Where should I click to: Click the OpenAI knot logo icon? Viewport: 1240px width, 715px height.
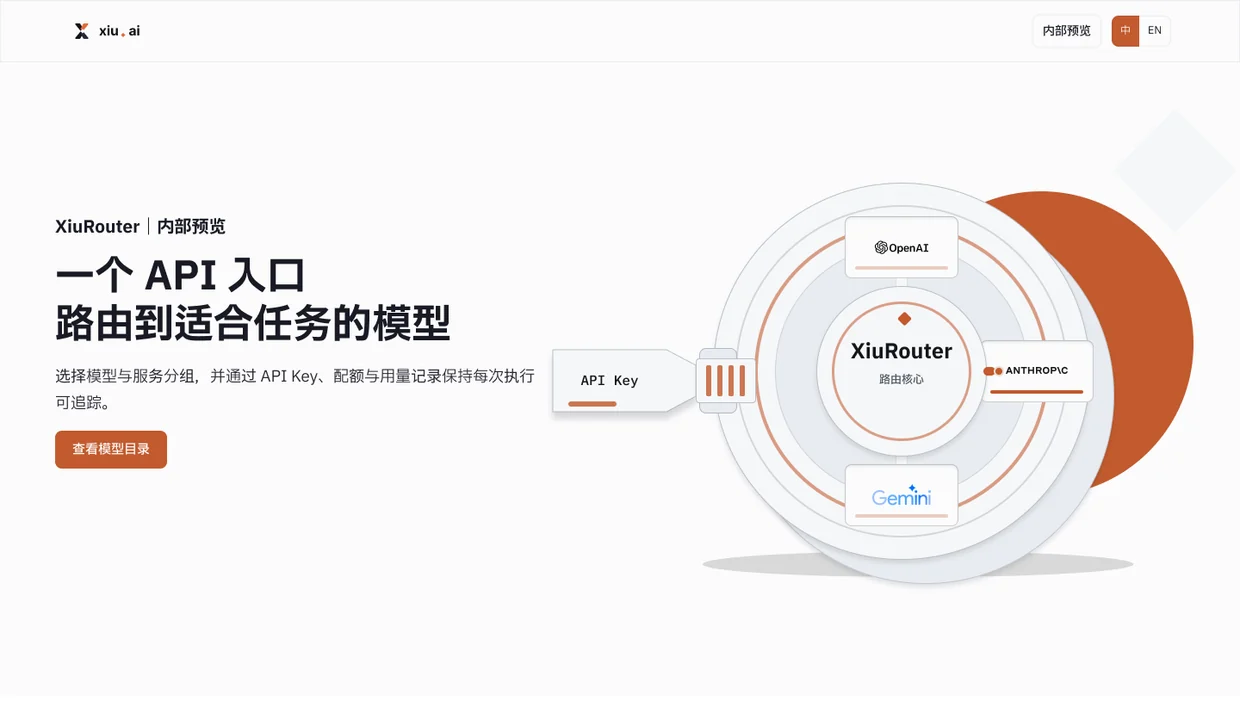(x=881, y=247)
